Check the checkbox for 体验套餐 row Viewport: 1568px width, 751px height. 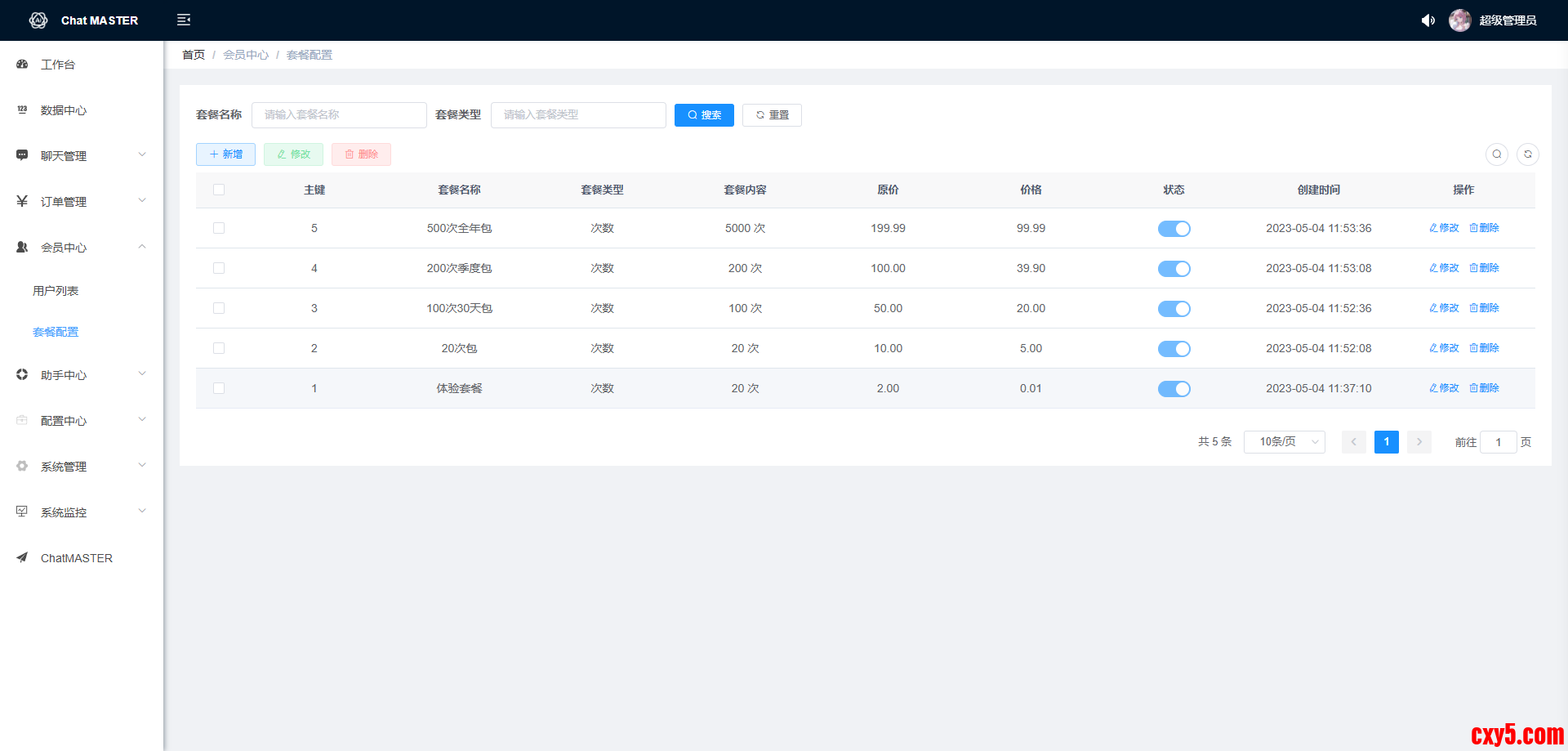(219, 388)
